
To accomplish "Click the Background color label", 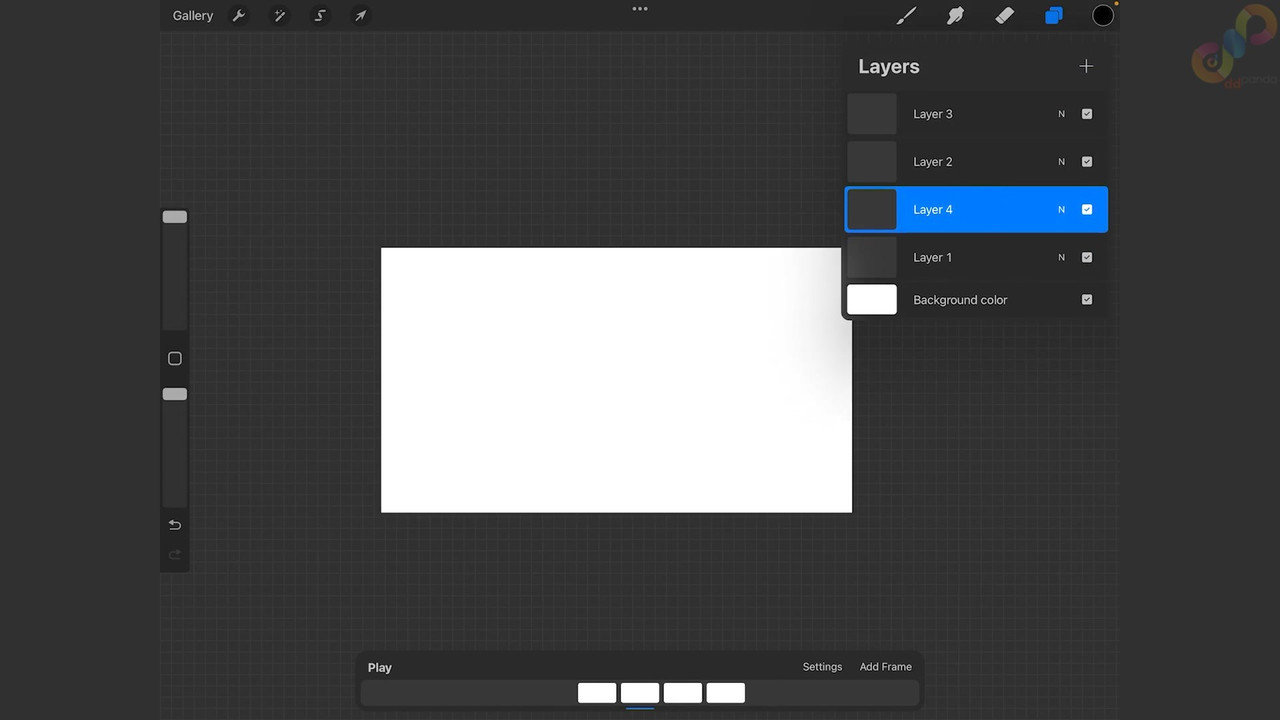I will pos(960,300).
